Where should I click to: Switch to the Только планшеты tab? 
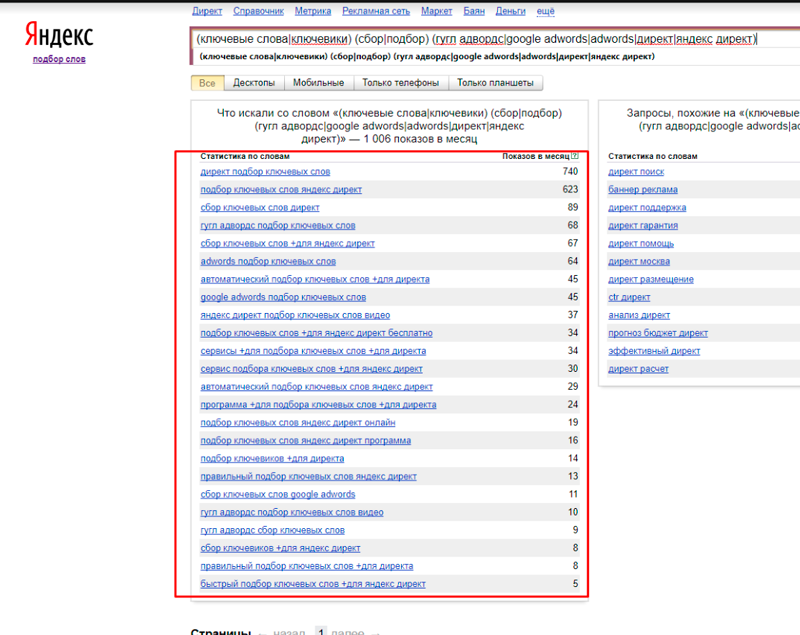coord(495,83)
